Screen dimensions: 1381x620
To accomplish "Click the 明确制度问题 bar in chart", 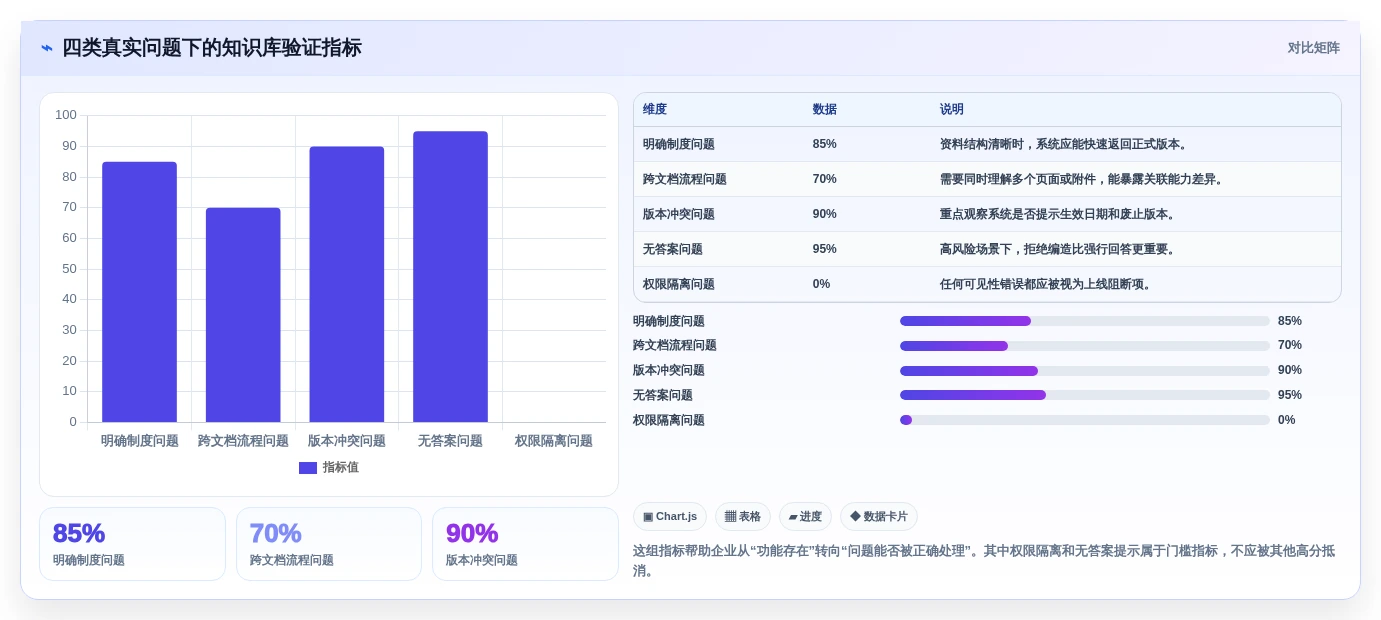I will coord(139,292).
